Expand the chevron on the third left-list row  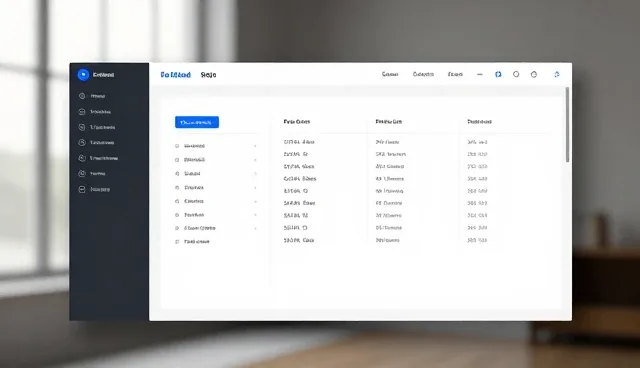point(256,173)
